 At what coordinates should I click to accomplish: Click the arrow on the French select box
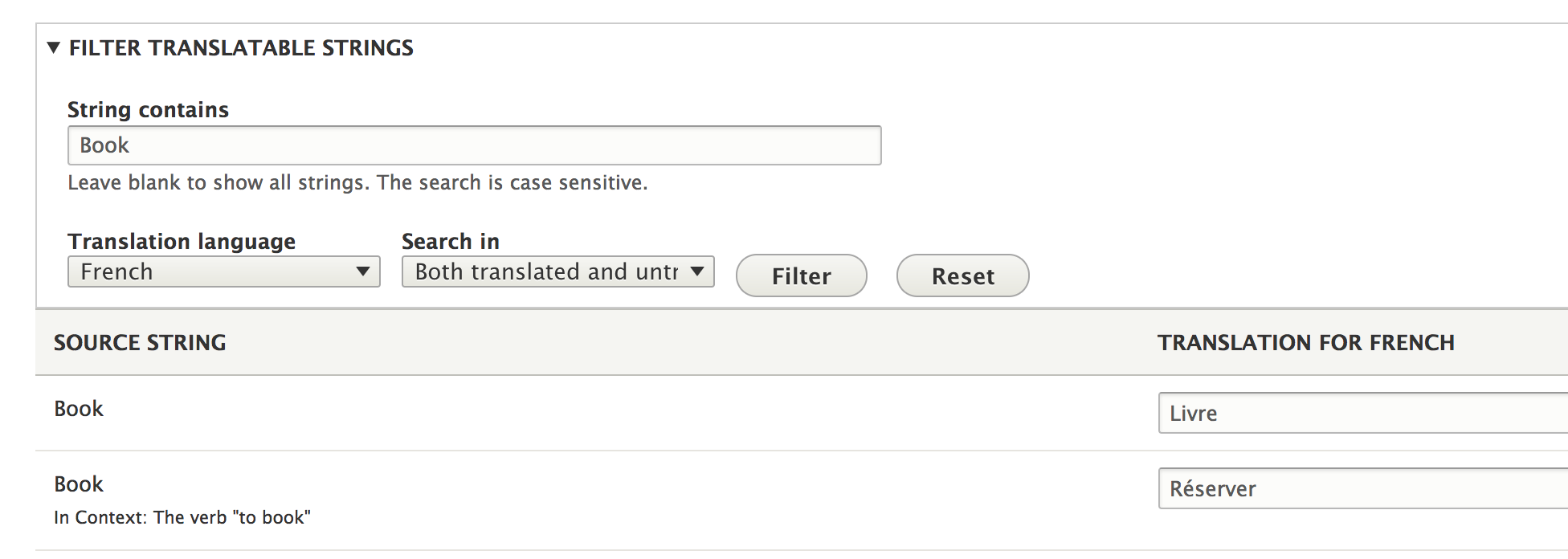pyautogui.click(x=363, y=271)
